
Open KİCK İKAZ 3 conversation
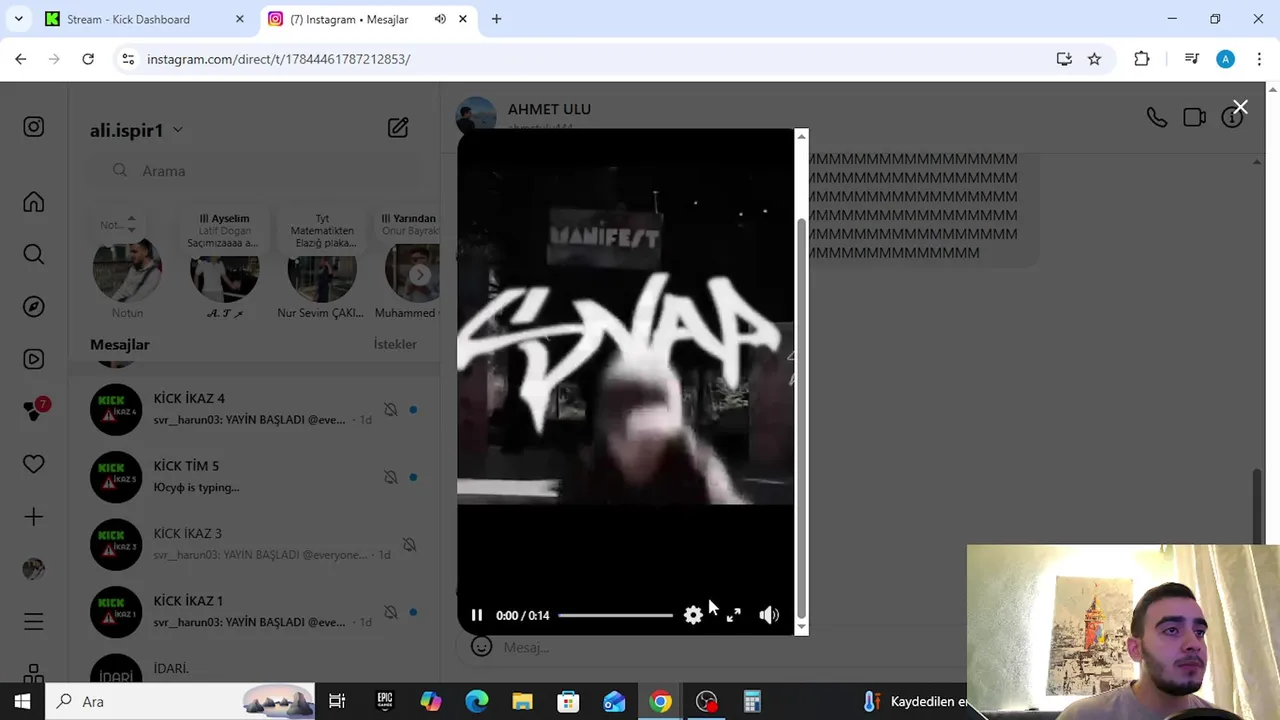[254, 544]
